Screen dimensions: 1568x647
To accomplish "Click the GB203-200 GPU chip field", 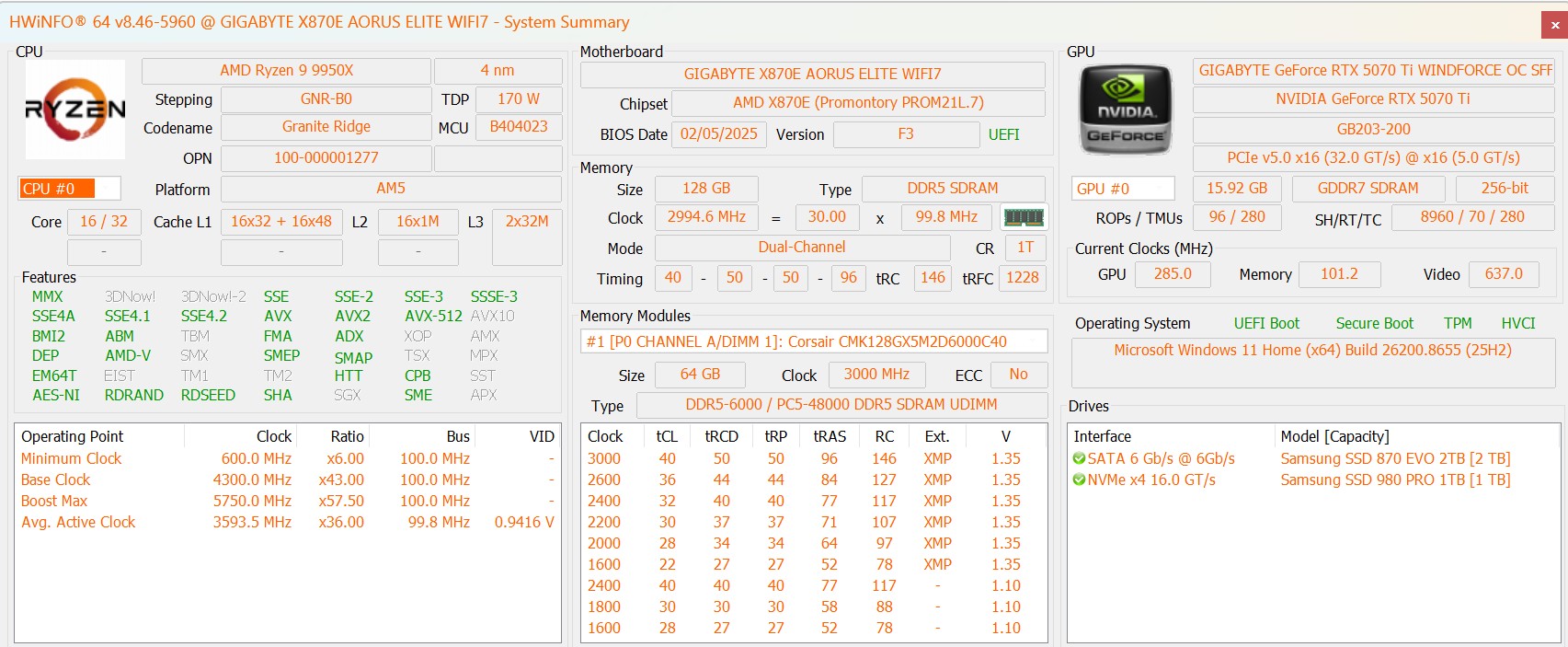I will point(1374,130).
